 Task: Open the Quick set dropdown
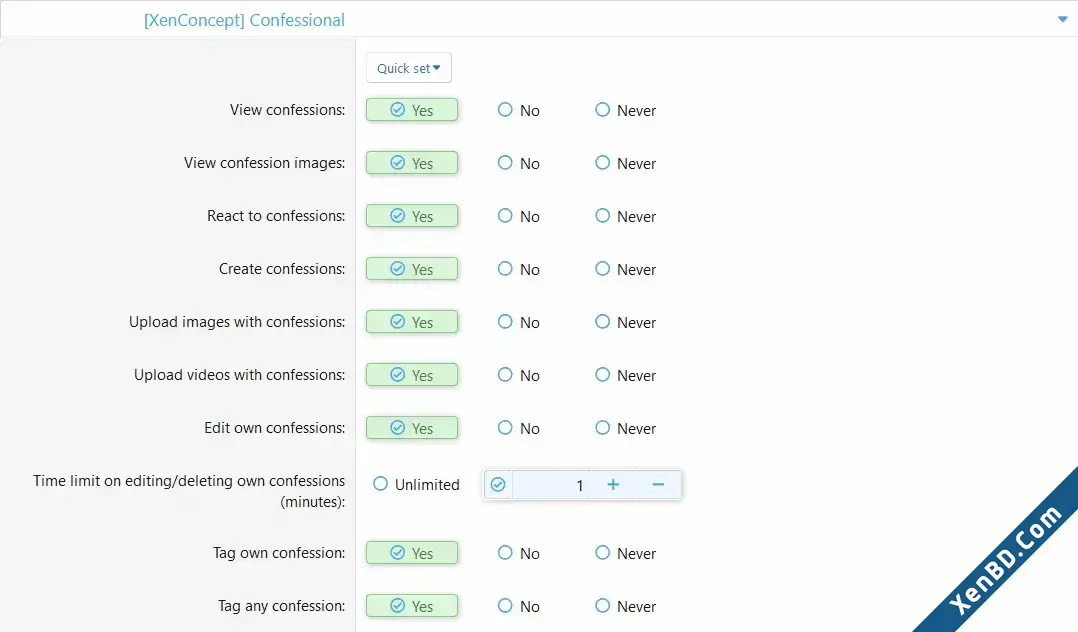pyautogui.click(x=408, y=68)
